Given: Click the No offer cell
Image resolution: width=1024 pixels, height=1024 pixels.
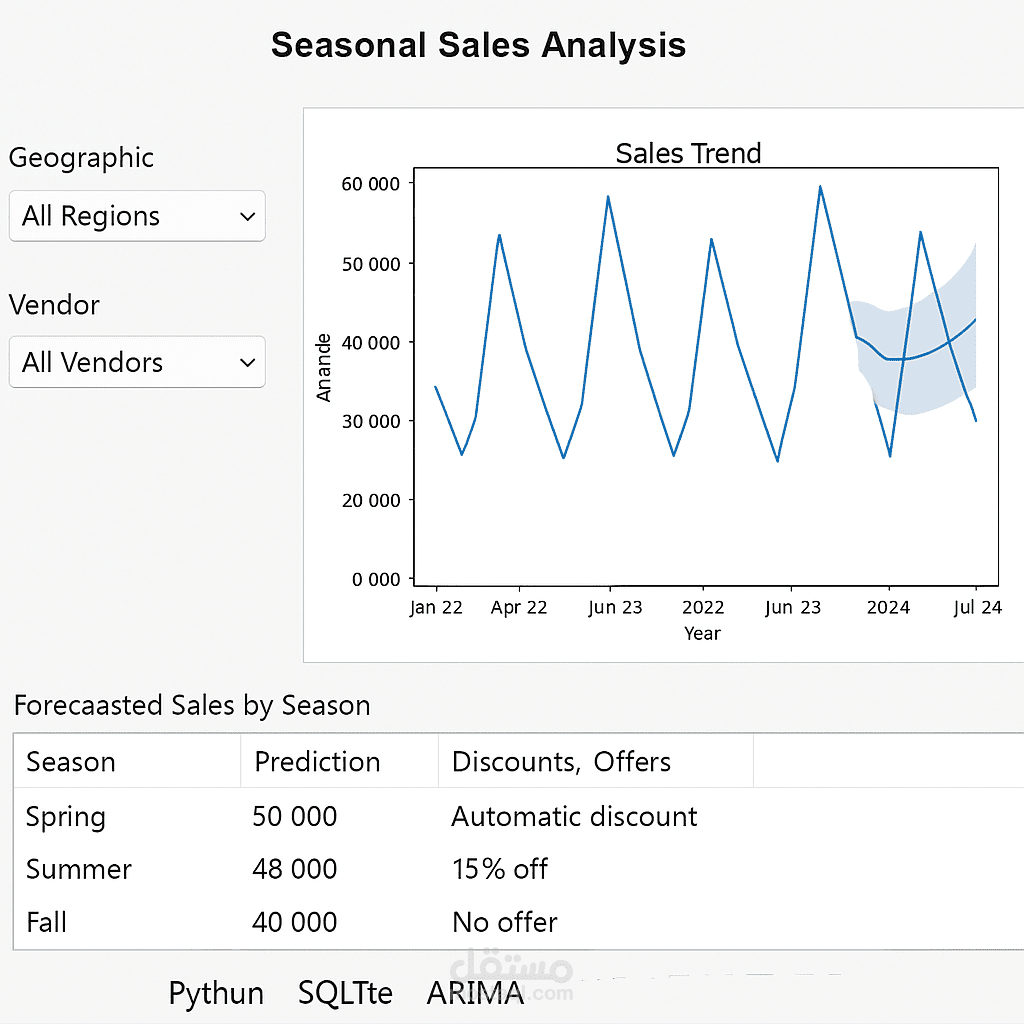Looking at the screenshot, I should [x=504, y=922].
